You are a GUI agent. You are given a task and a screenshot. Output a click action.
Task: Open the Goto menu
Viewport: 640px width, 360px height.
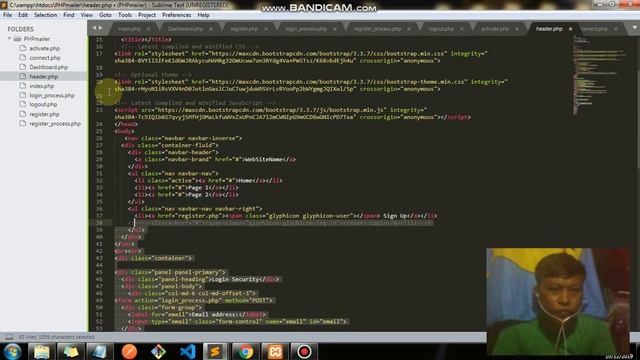point(105,15)
